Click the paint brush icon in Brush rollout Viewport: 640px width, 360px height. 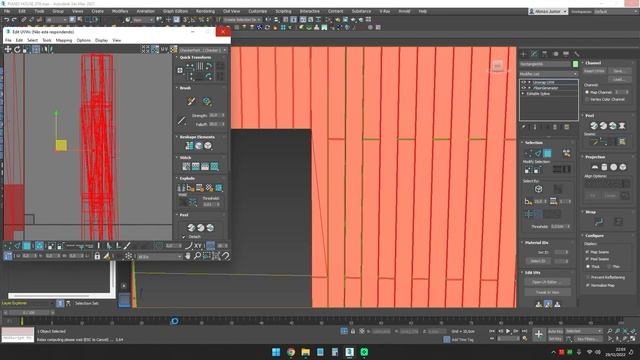coord(191,101)
